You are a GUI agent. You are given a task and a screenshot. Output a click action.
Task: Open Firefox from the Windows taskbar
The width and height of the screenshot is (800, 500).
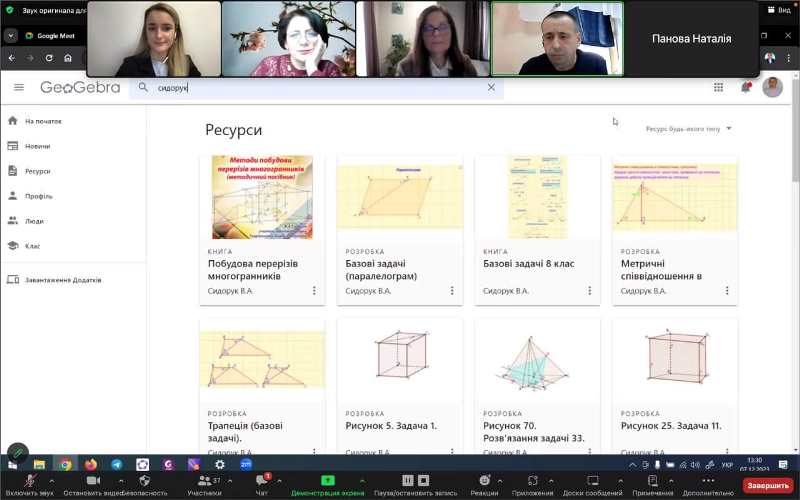point(91,464)
